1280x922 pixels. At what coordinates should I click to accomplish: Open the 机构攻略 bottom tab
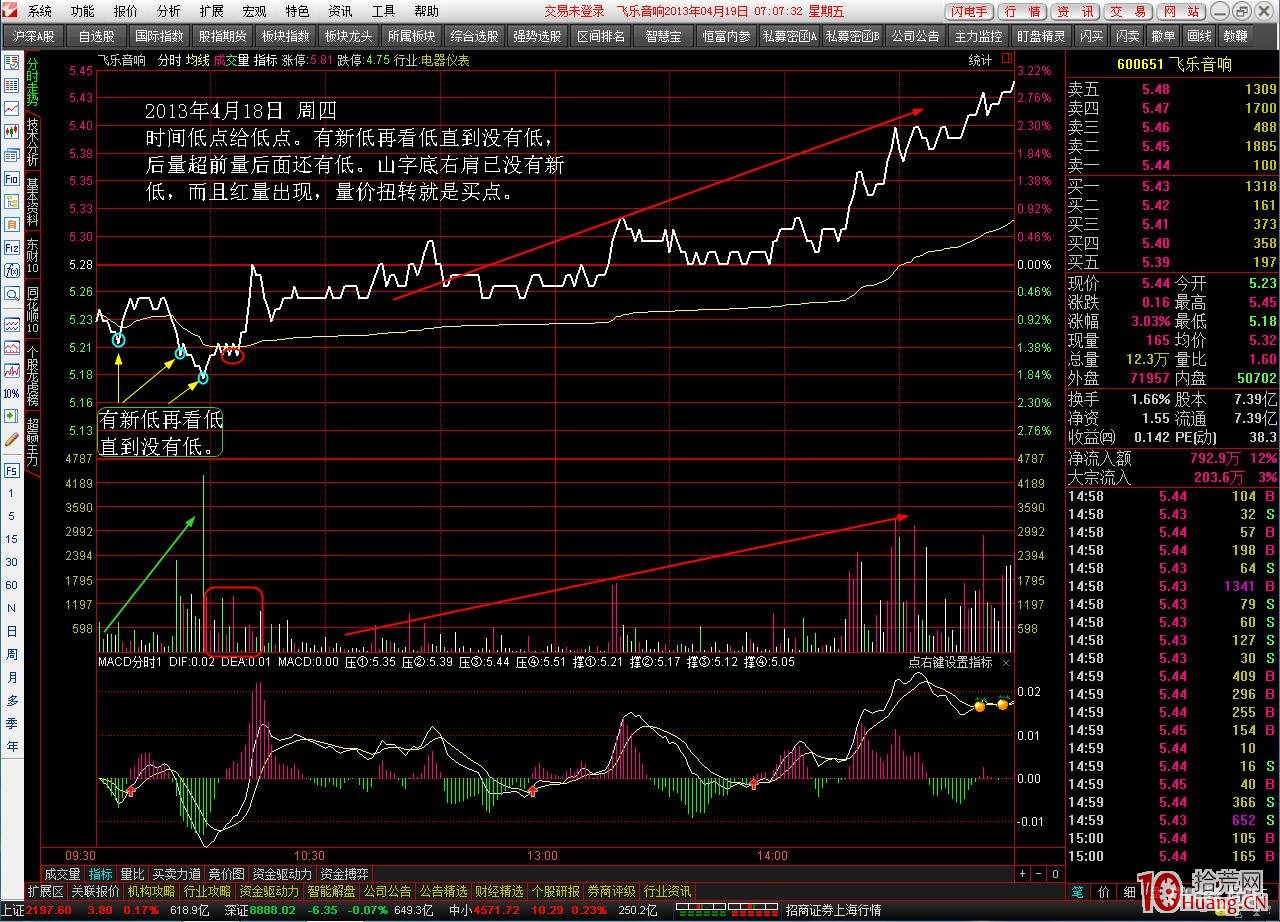(152, 891)
